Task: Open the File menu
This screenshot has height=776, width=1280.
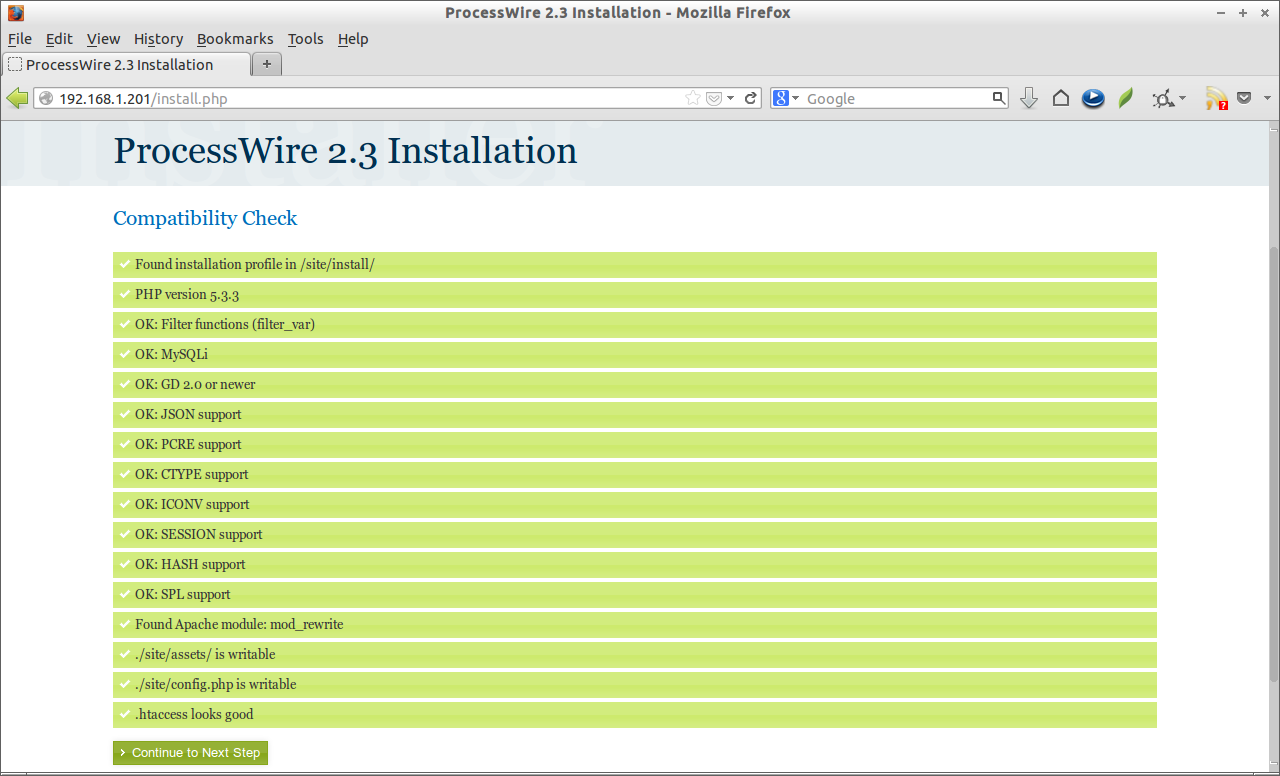Action: [x=20, y=39]
